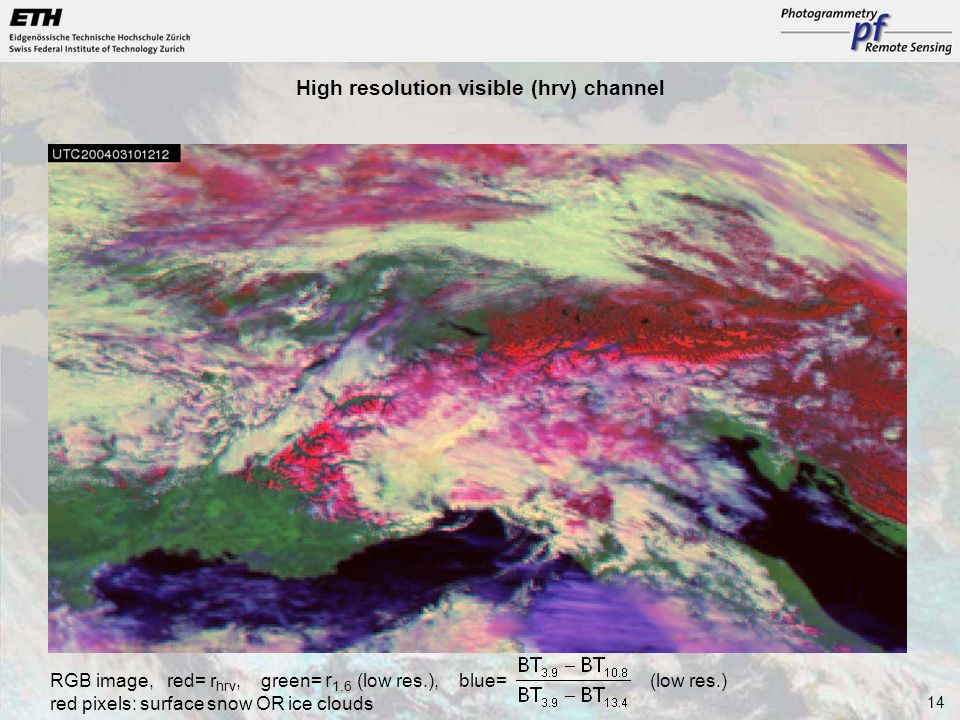Click the BT3.9 − BT13.4 denominator
Image resolution: width=960 pixels, height=720 pixels.
click(x=573, y=697)
